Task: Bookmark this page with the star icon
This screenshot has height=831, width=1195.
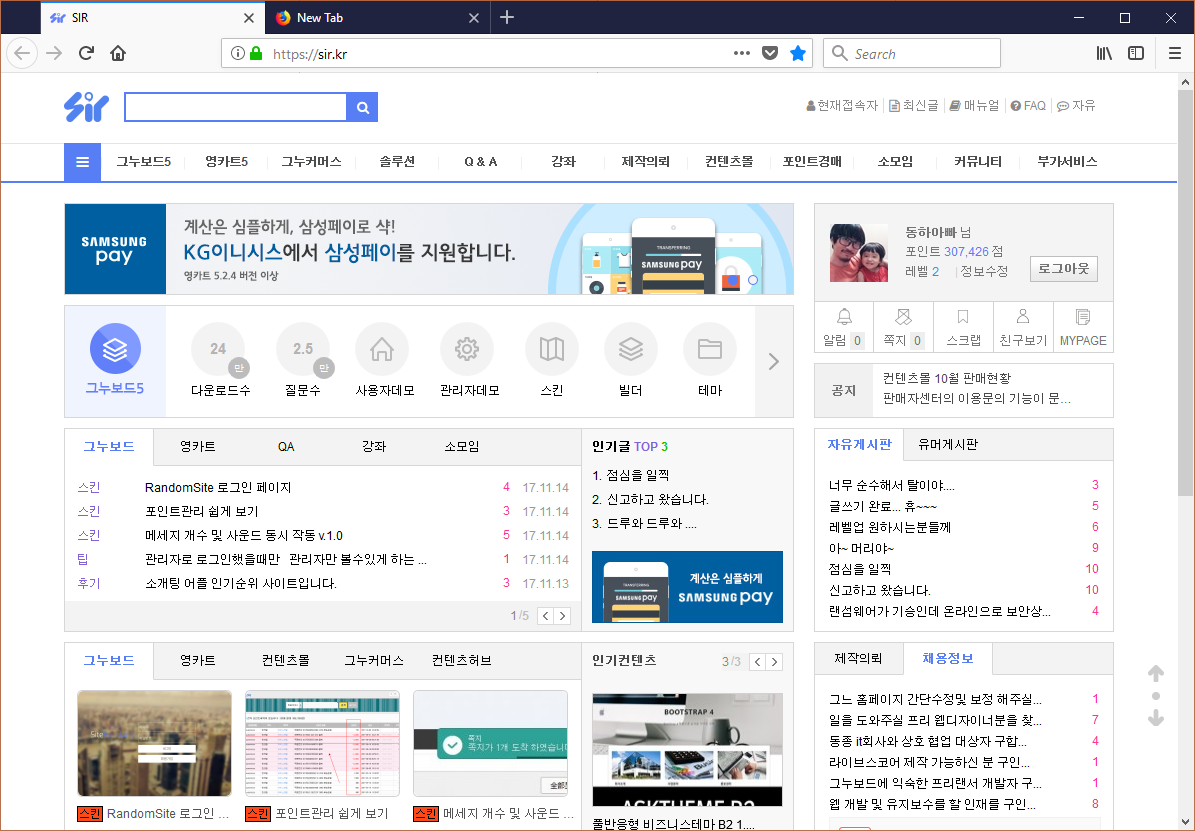Action: click(797, 54)
